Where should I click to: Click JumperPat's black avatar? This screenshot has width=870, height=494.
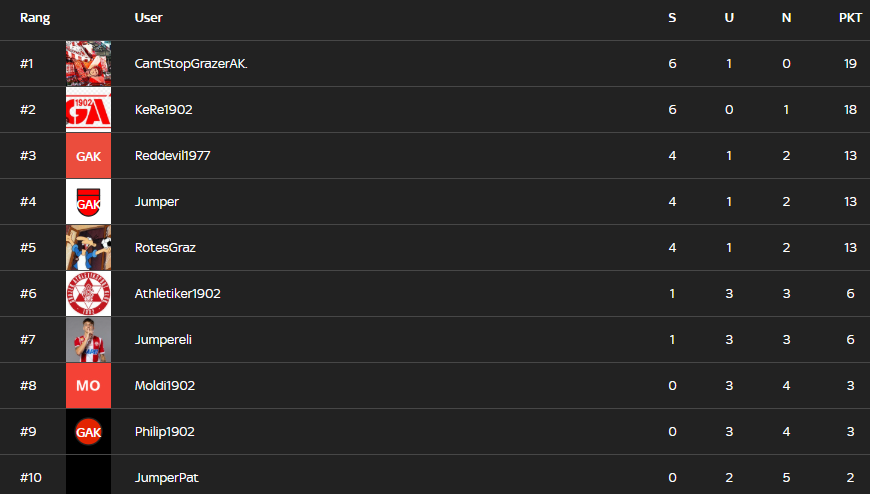88,476
